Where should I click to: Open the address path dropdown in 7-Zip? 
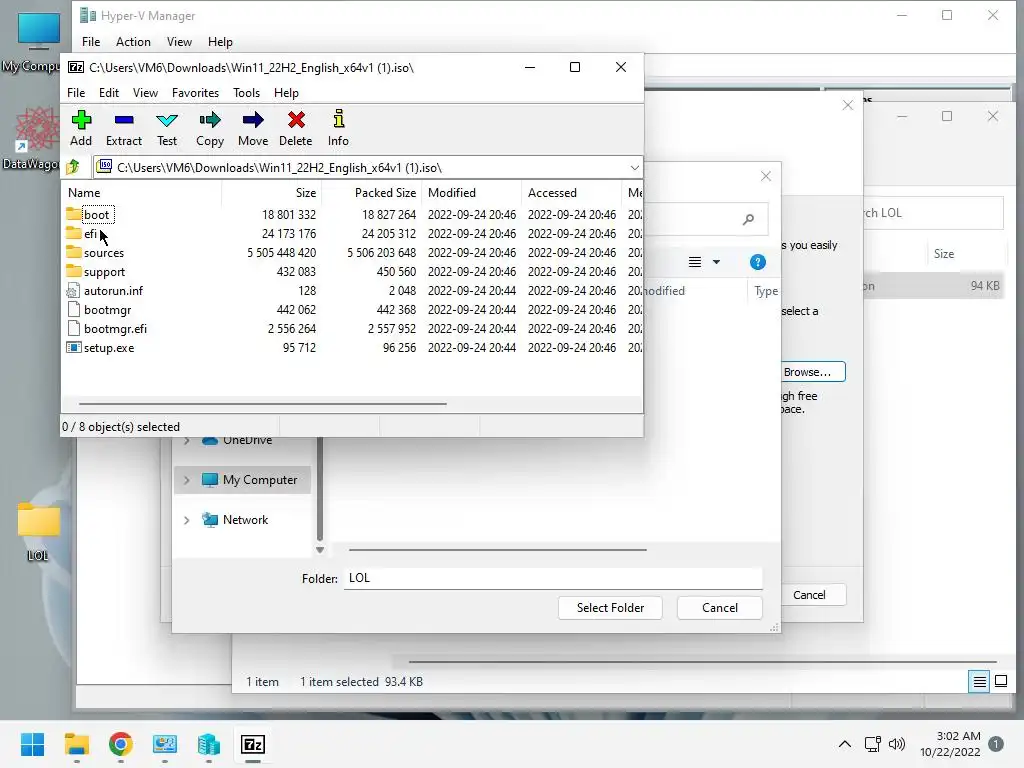[634, 168]
